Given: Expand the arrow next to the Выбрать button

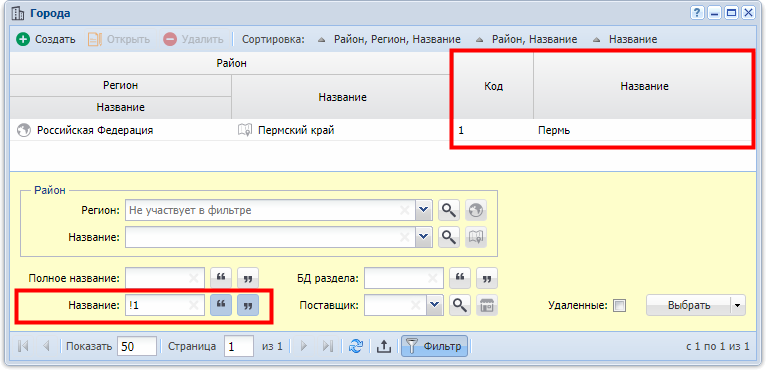Looking at the screenshot, I should pyautogui.click(x=738, y=305).
